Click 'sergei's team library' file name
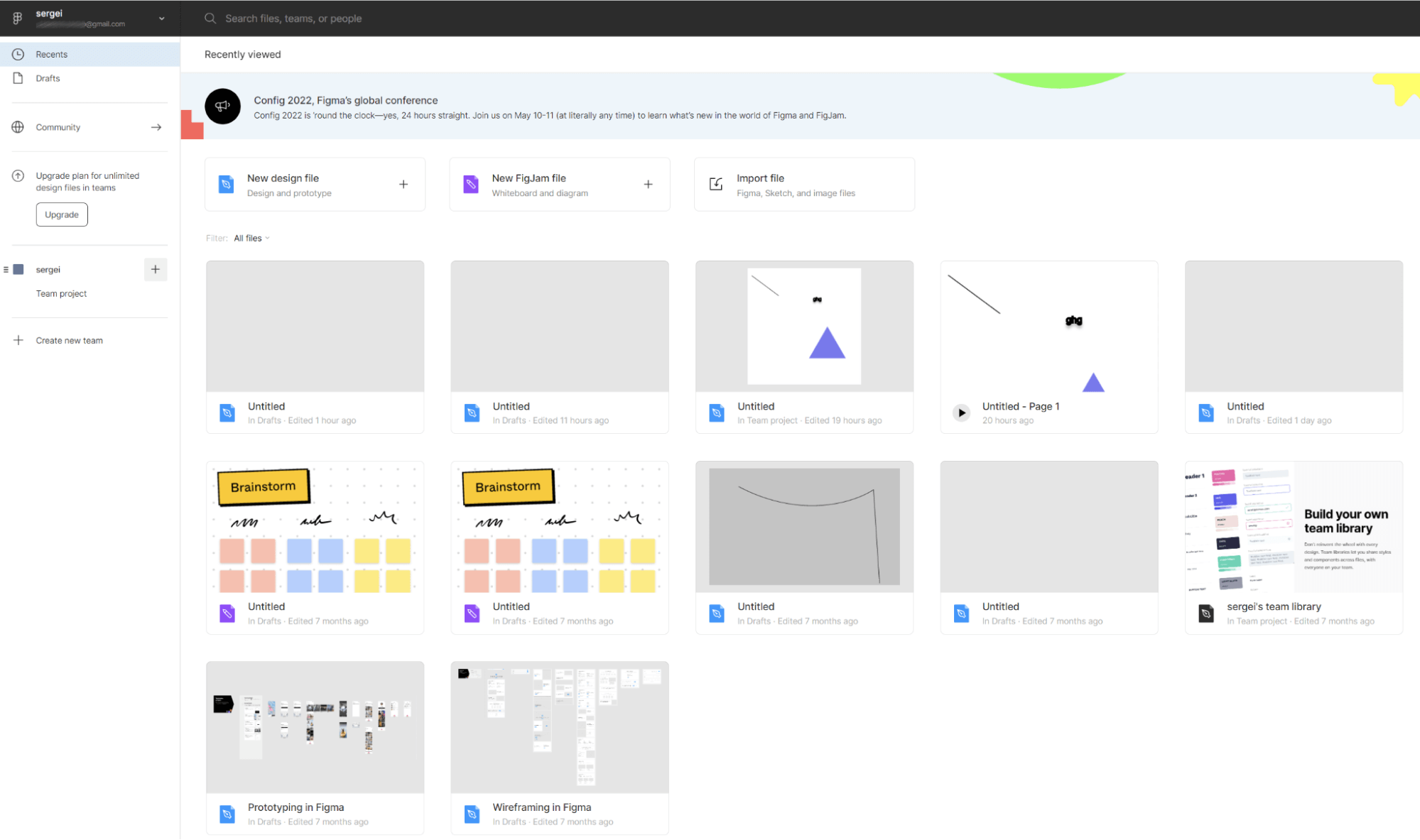This screenshot has width=1420, height=840. tap(1274, 606)
